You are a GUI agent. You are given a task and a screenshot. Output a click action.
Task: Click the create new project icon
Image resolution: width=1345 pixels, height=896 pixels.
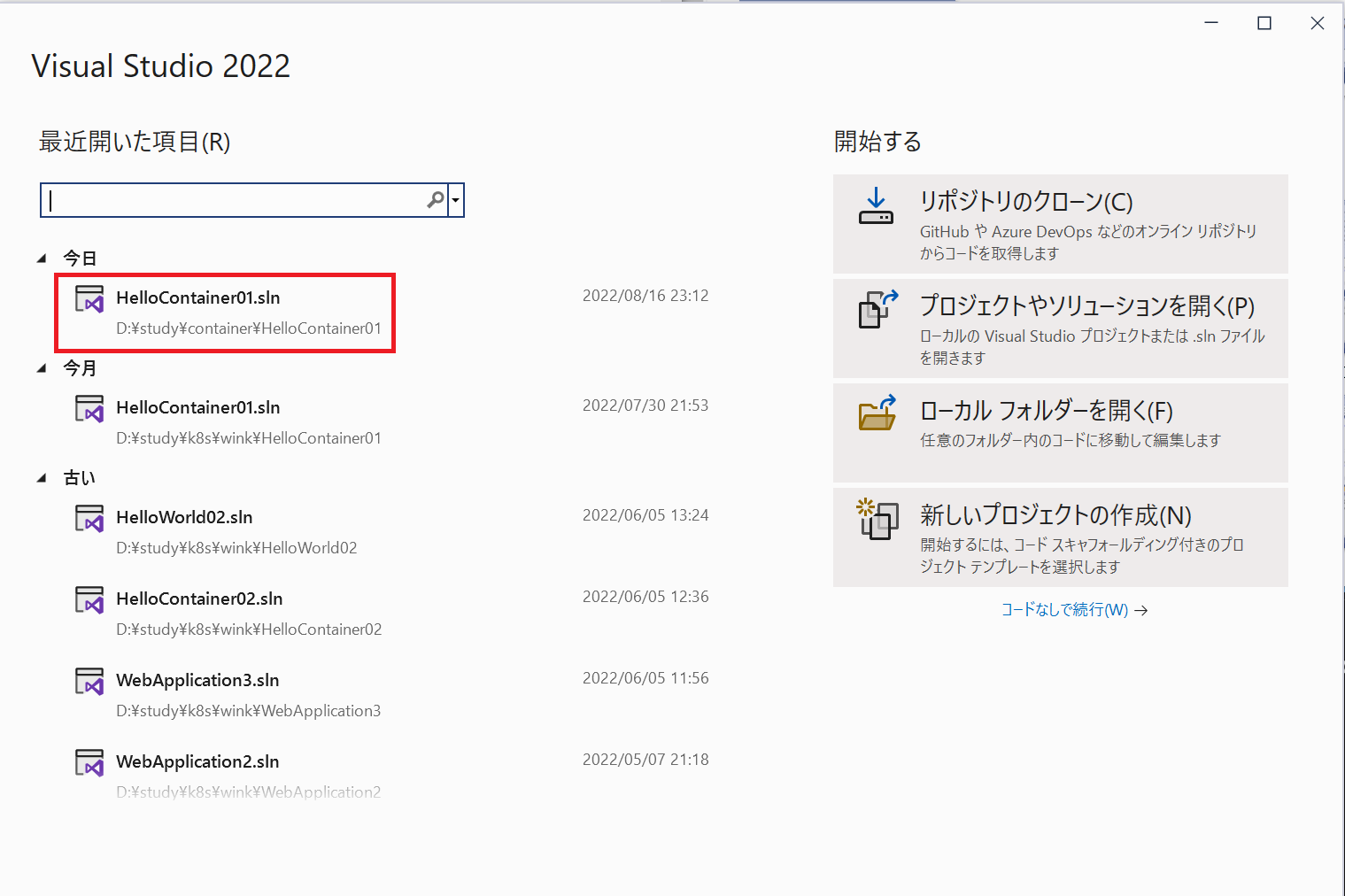(x=877, y=519)
